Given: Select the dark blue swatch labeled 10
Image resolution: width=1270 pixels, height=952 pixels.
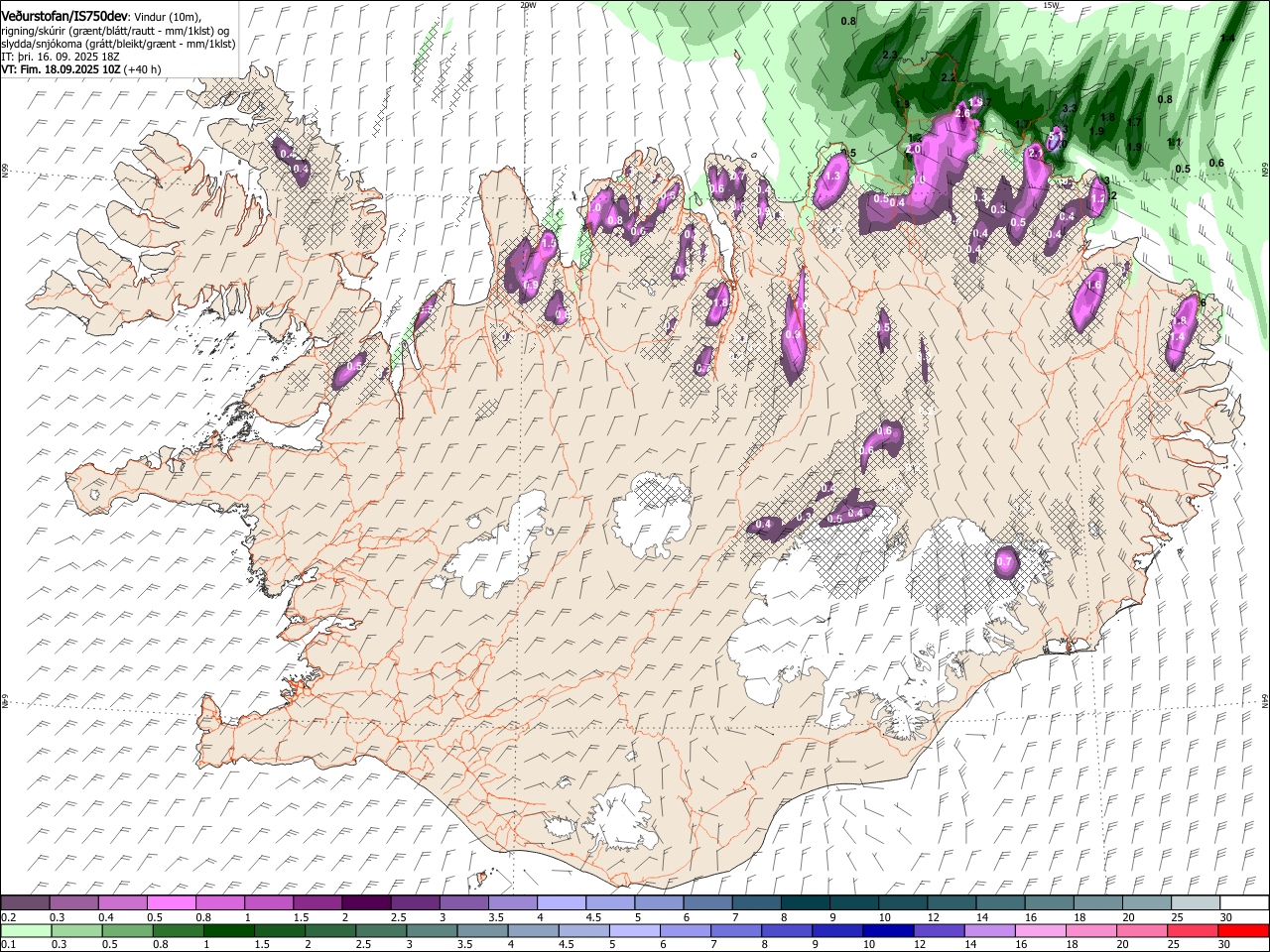Looking at the screenshot, I should pyautogui.click(x=888, y=931).
